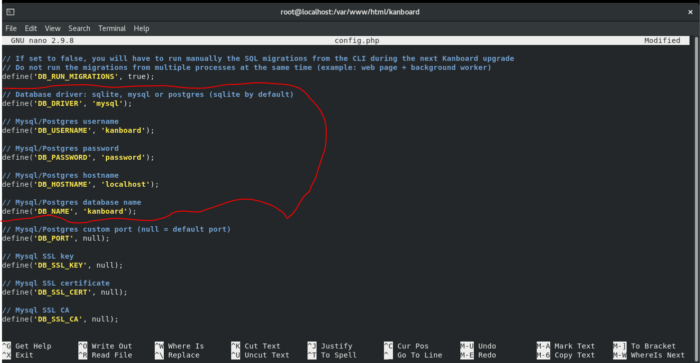Click the Go To Line shortcut label

point(420,355)
